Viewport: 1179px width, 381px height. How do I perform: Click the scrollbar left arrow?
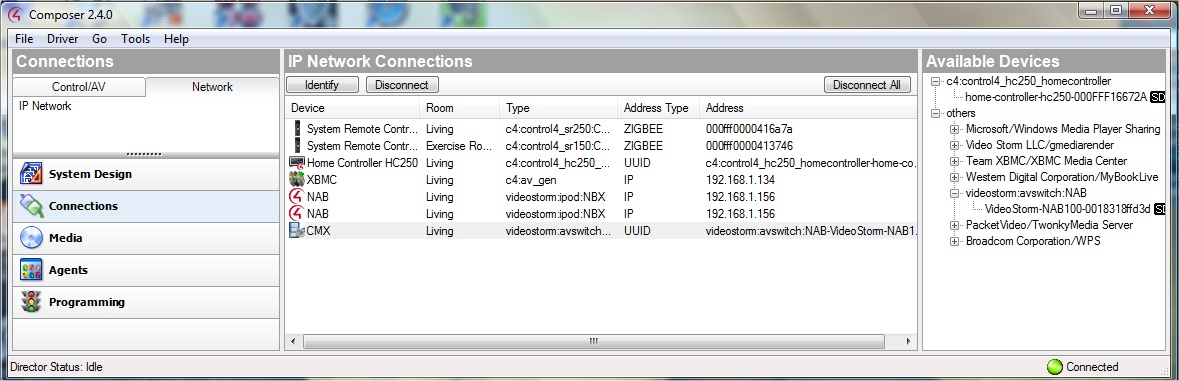[292, 342]
